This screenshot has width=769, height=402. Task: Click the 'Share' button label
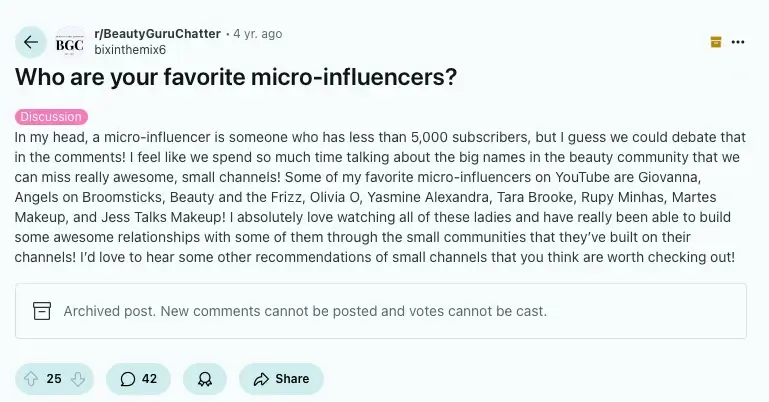292,379
